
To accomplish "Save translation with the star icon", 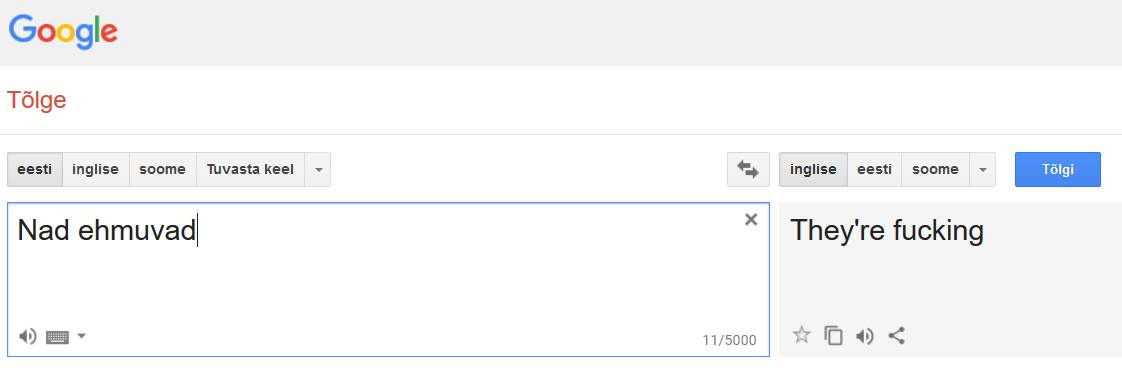I will tap(801, 334).
